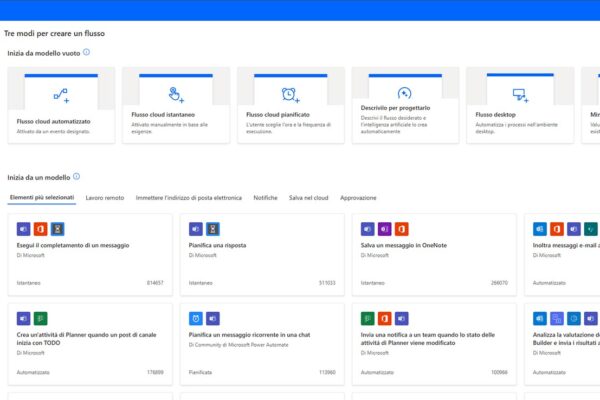
Task: Click the desktop flow monitor icon
Action: [520, 95]
